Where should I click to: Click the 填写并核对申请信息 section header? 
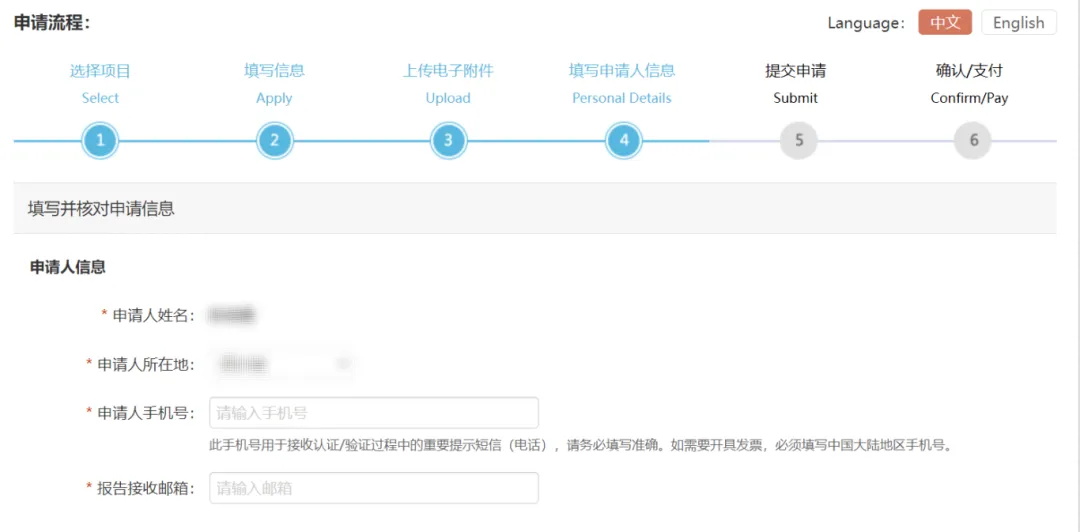(x=101, y=209)
